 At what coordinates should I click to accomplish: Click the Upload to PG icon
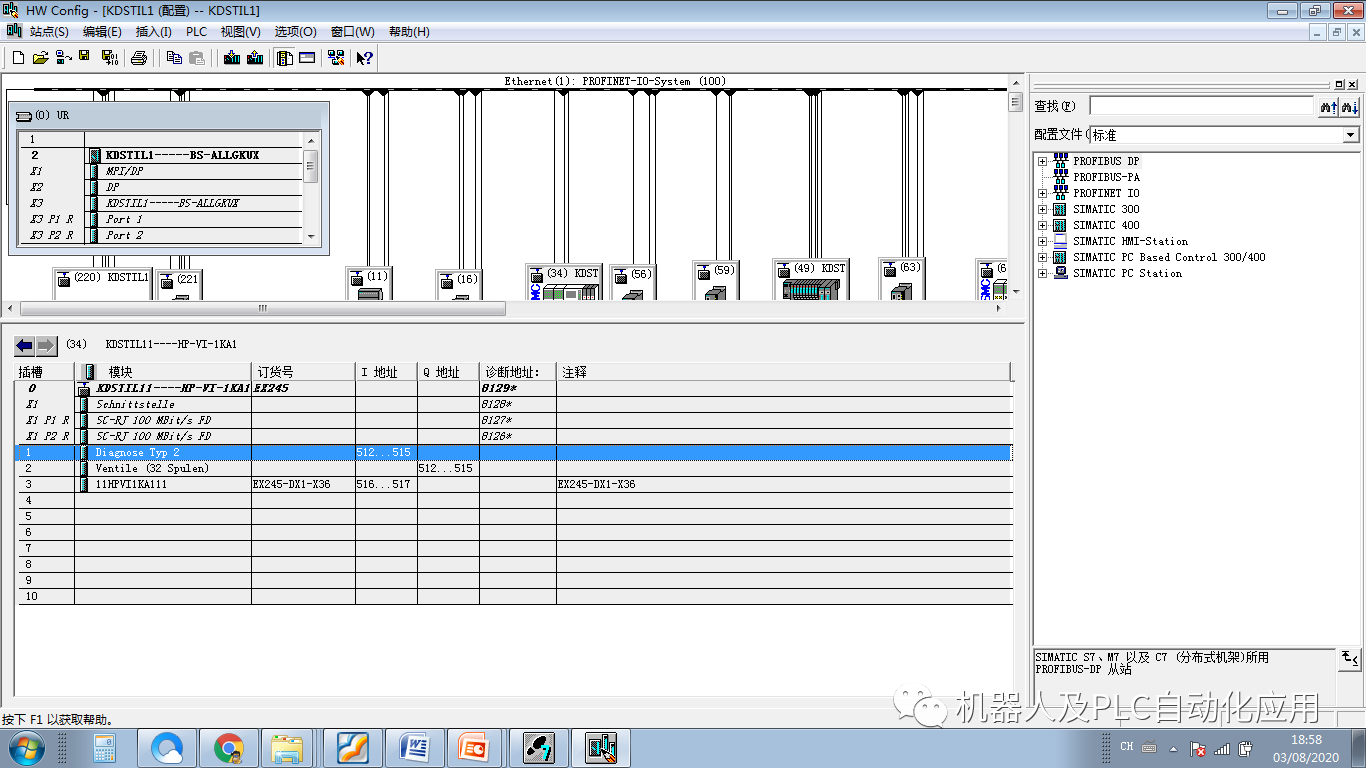click(x=255, y=58)
